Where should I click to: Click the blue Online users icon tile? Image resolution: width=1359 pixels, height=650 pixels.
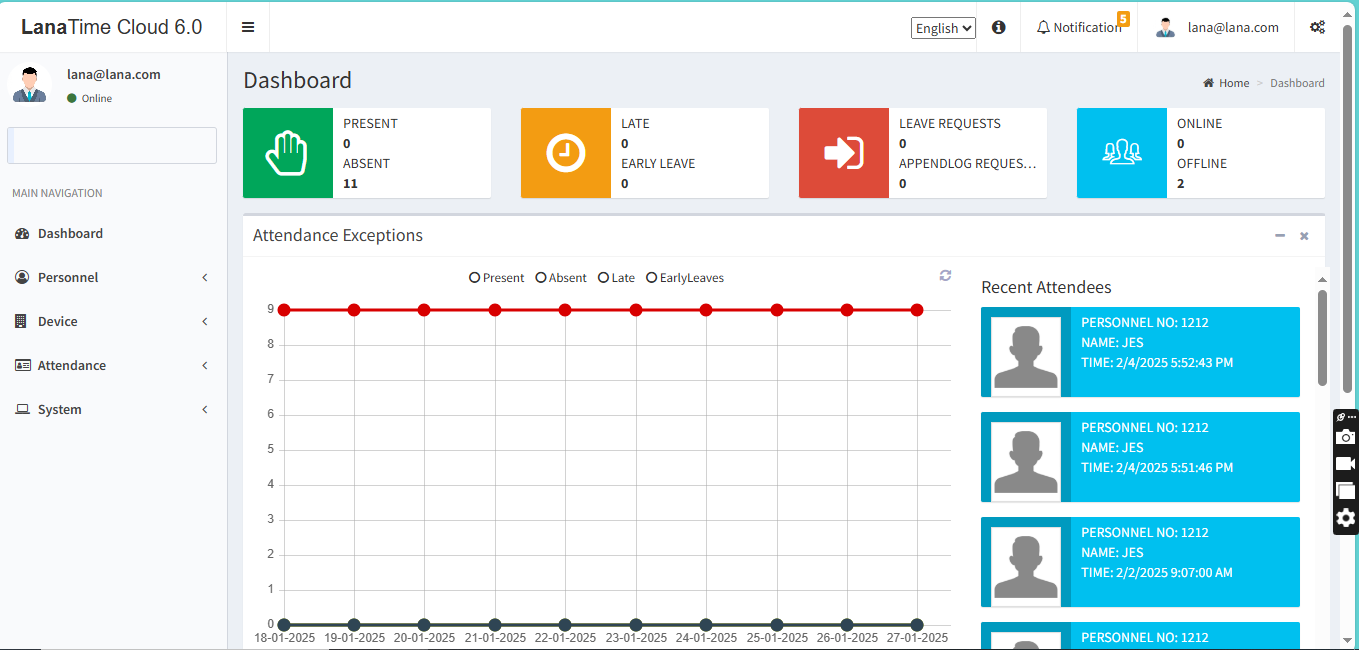pos(1122,153)
